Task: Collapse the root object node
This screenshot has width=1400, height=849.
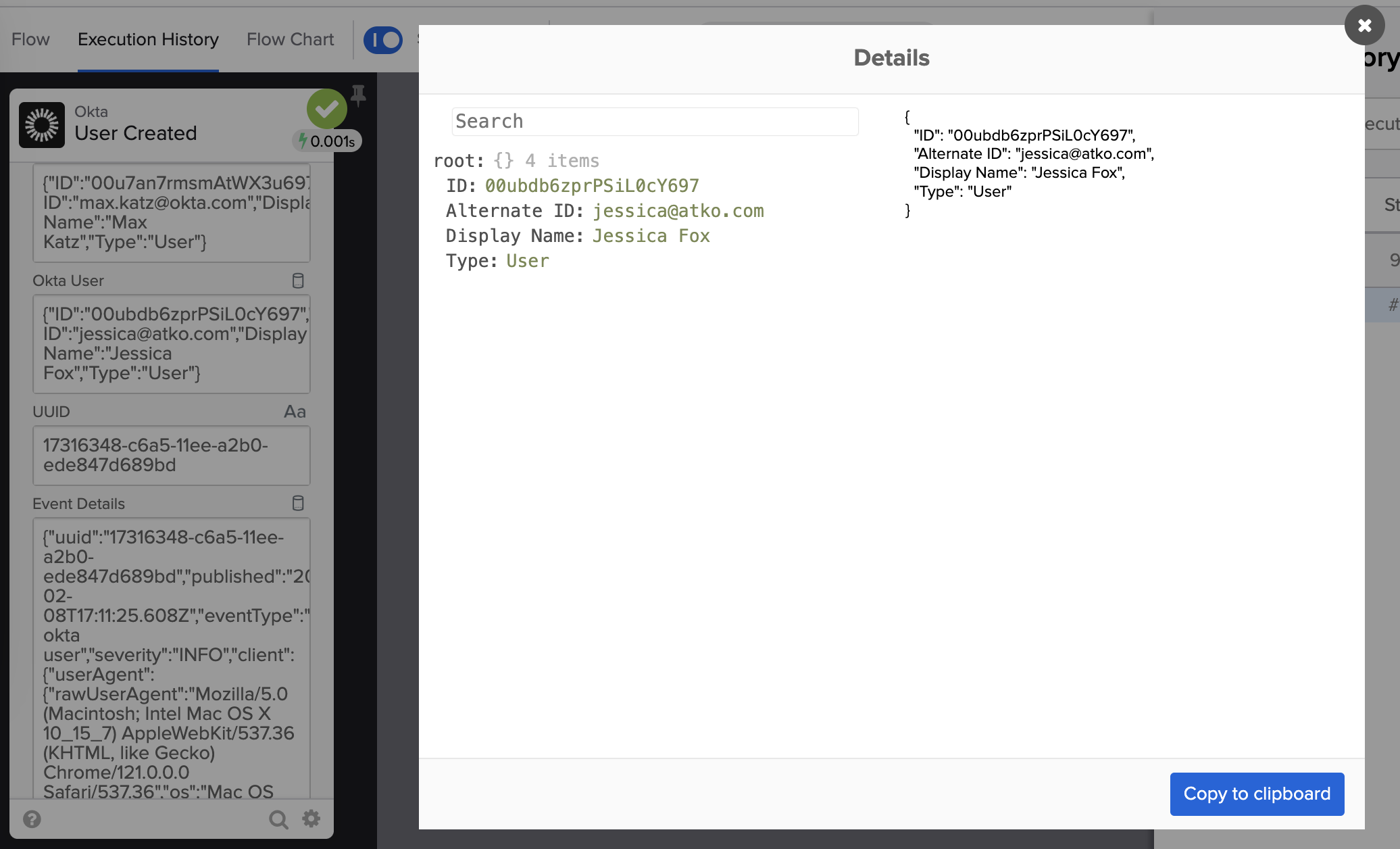Action: pyautogui.click(x=458, y=161)
